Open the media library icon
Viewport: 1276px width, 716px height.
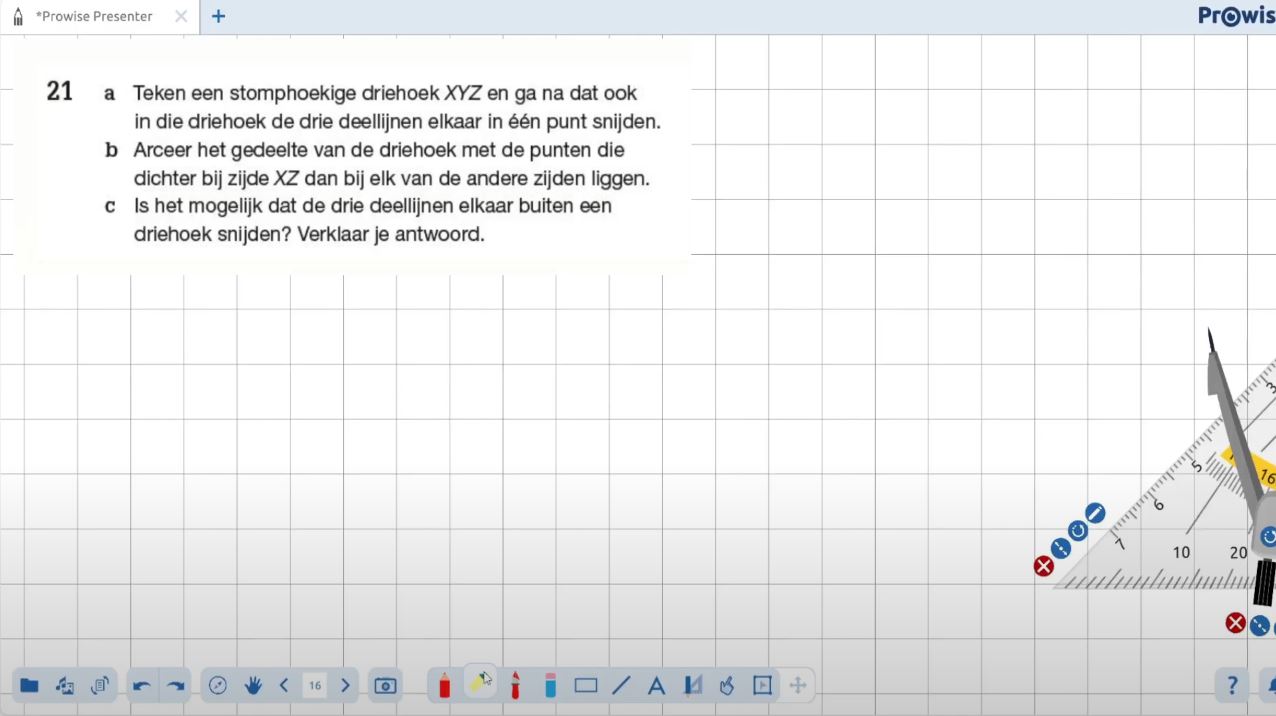(65, 685)
